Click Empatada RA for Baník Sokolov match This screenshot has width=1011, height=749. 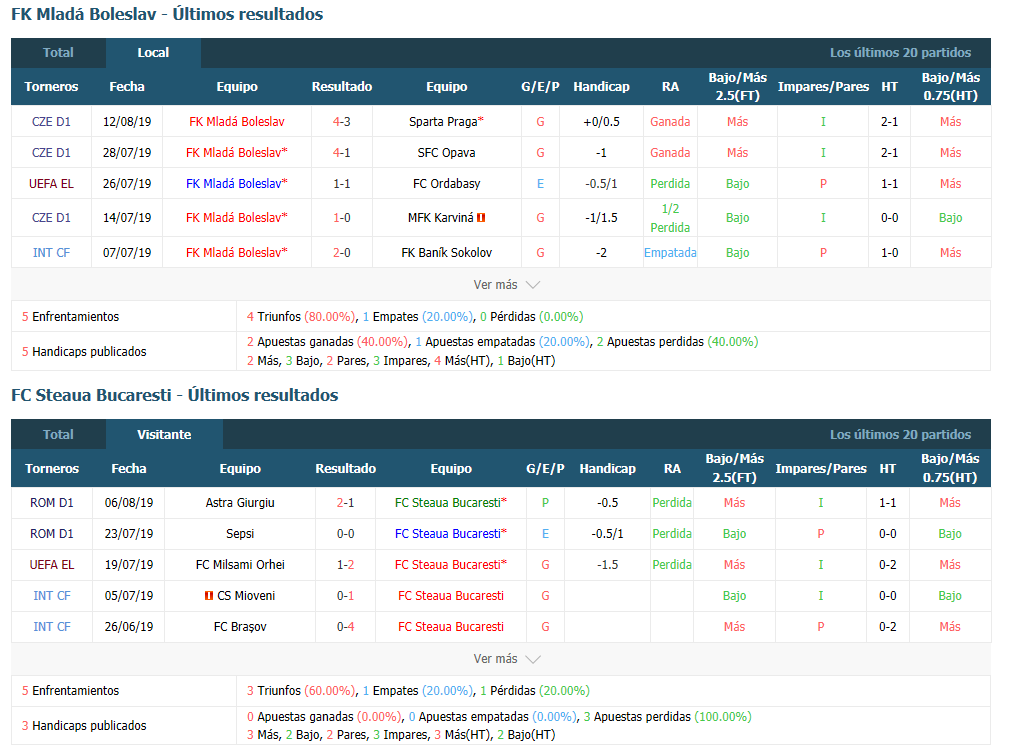tap(670, 253)
